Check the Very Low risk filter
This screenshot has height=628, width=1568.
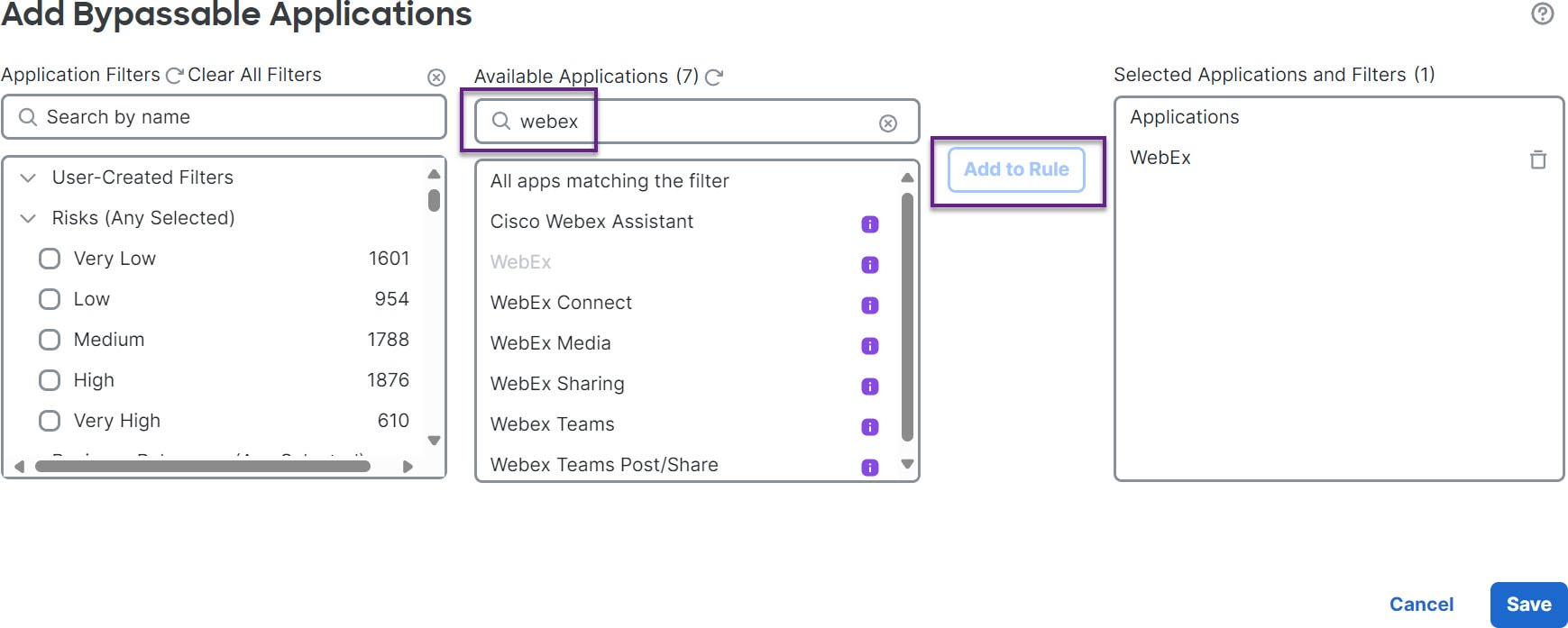click(50, 259)
